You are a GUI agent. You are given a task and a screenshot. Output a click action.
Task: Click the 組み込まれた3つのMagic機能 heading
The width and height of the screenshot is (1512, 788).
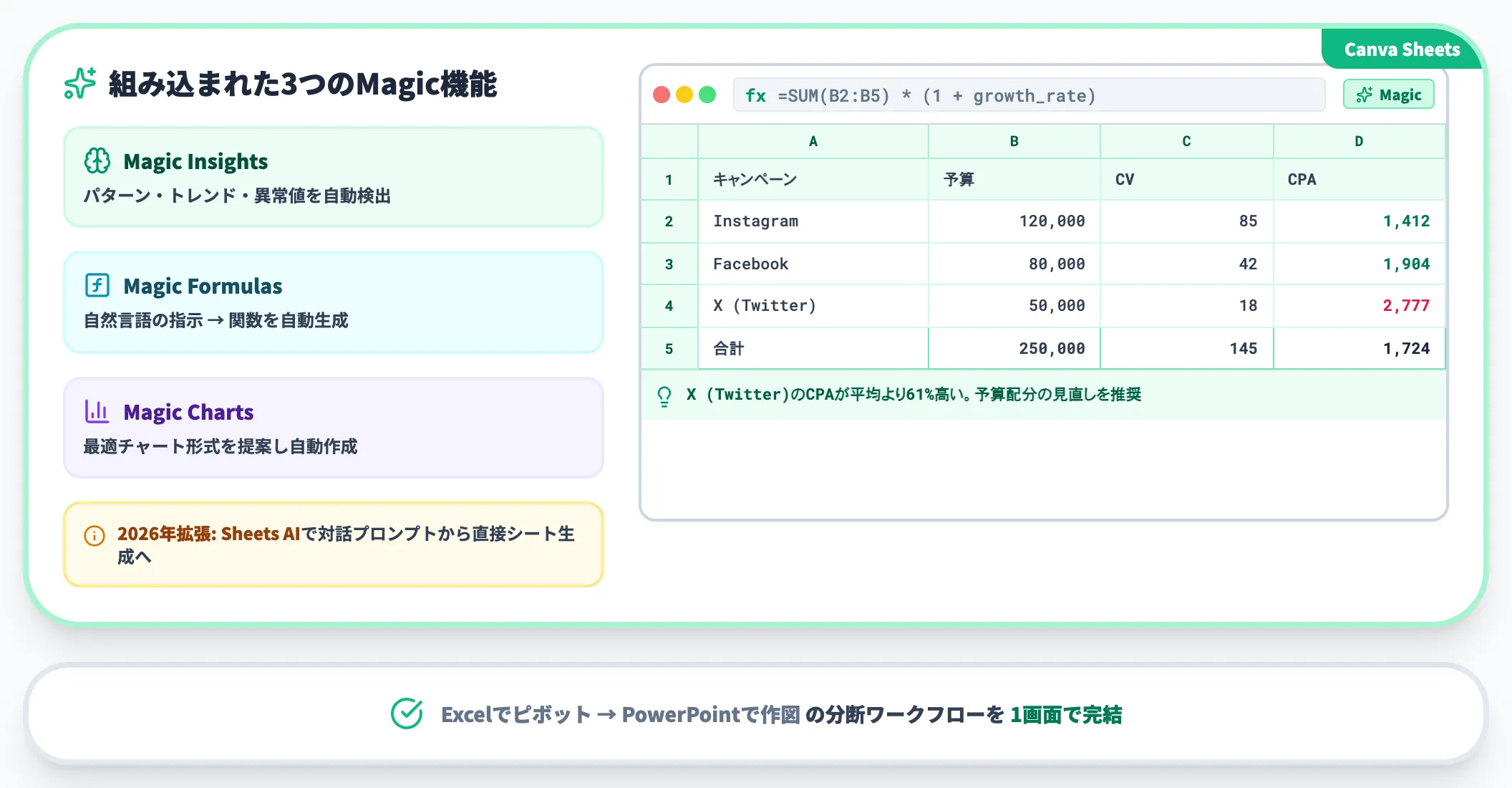tap(303, 84)
